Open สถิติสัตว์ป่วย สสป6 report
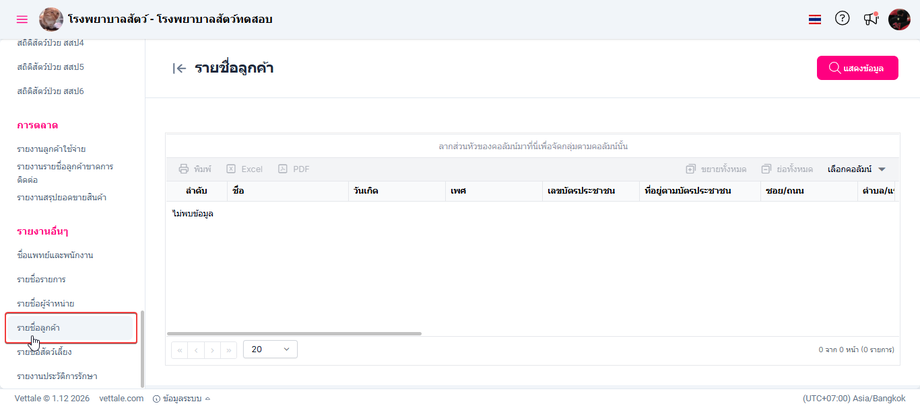The width and height of the screenshot is (920, 408). (x=50, y=92)
